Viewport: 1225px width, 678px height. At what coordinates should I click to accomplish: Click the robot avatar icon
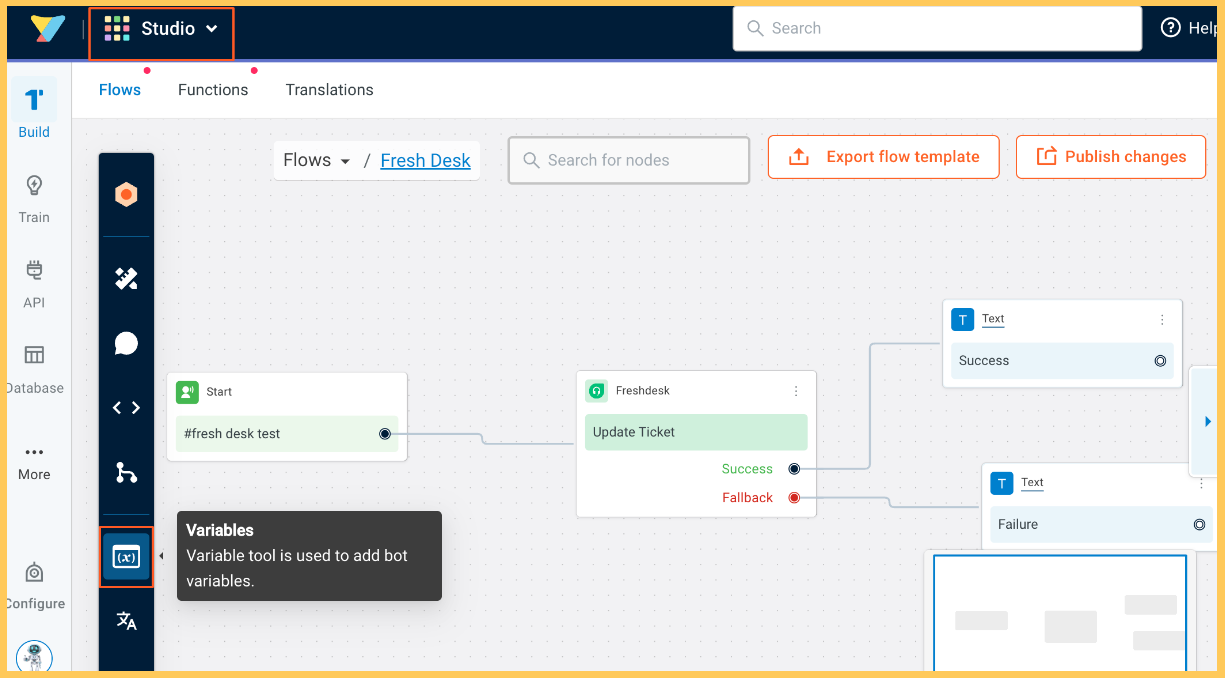tap(34, 657)
